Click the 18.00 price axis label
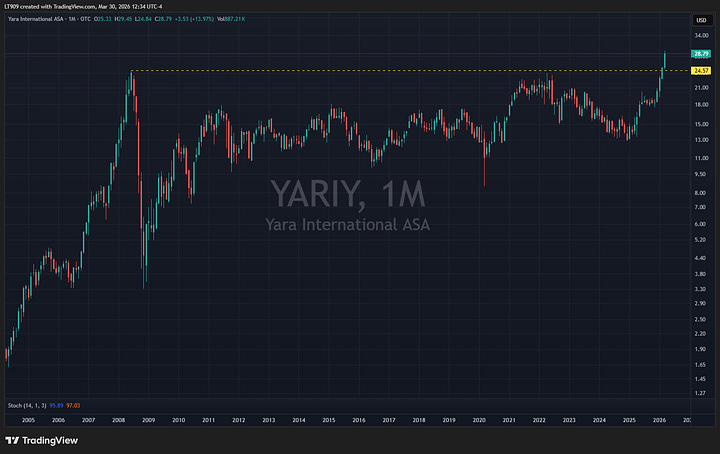 (x=701, y=105)
